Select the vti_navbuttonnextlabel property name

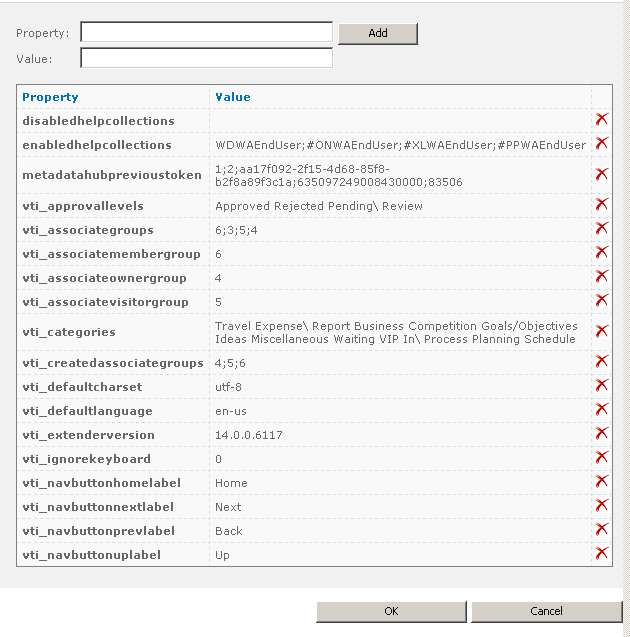(x=98, y=507)
